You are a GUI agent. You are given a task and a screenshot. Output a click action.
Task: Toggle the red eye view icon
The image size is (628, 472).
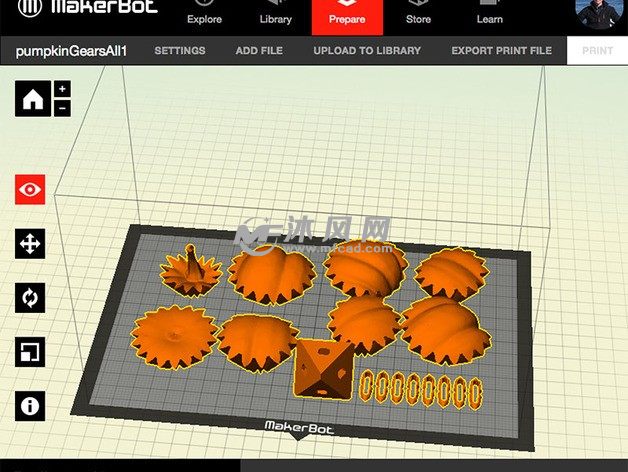[30, 189]
